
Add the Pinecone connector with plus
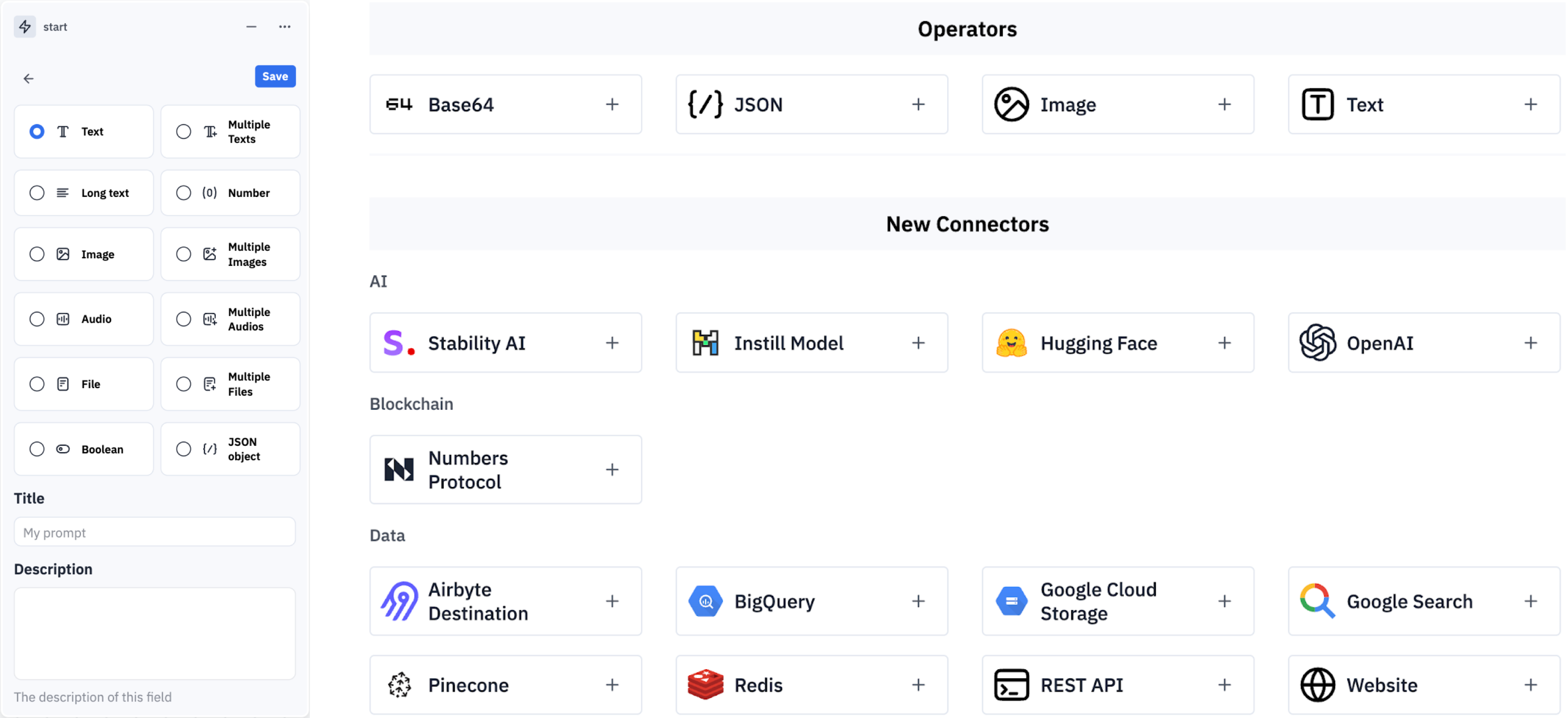click(612, 684)
